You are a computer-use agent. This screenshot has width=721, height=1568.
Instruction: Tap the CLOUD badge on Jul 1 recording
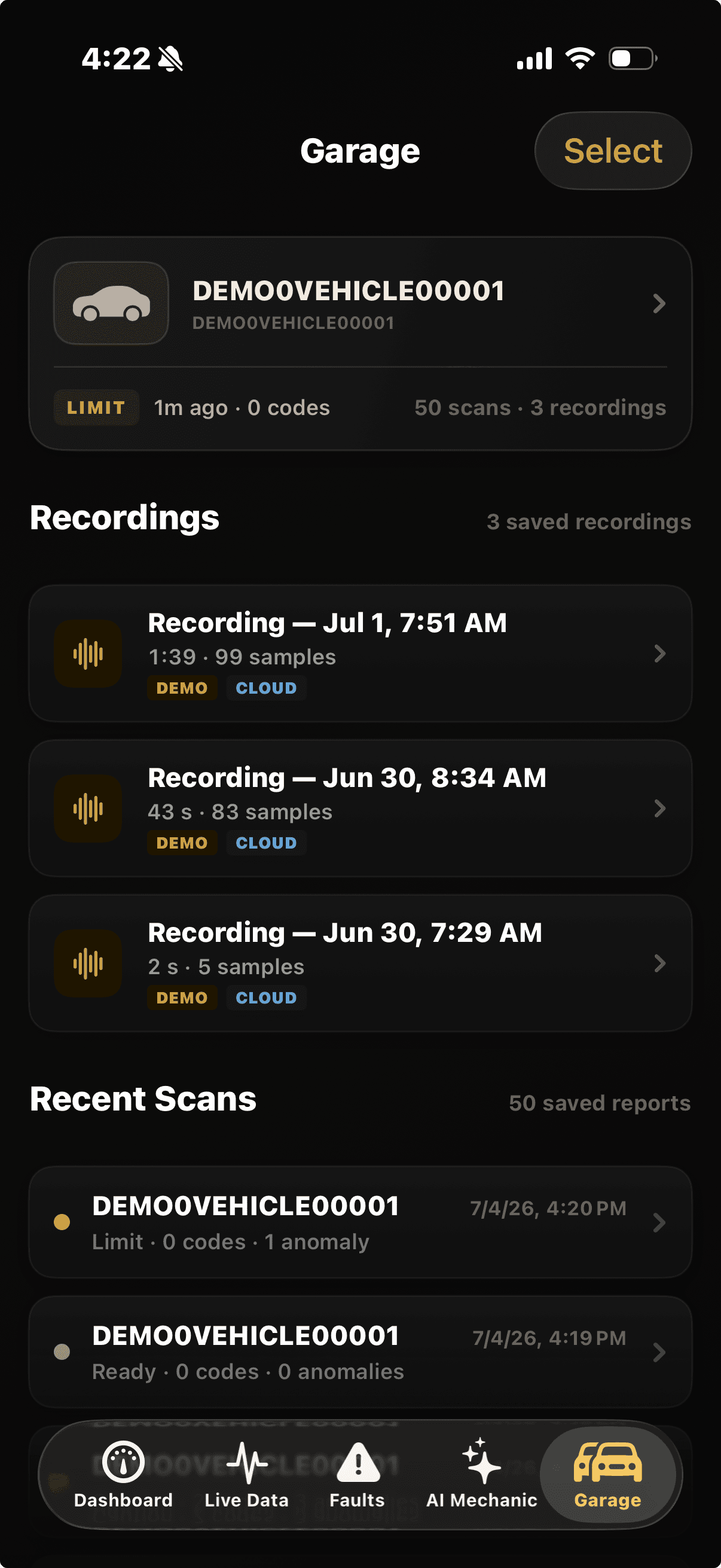tap(267, 688)
